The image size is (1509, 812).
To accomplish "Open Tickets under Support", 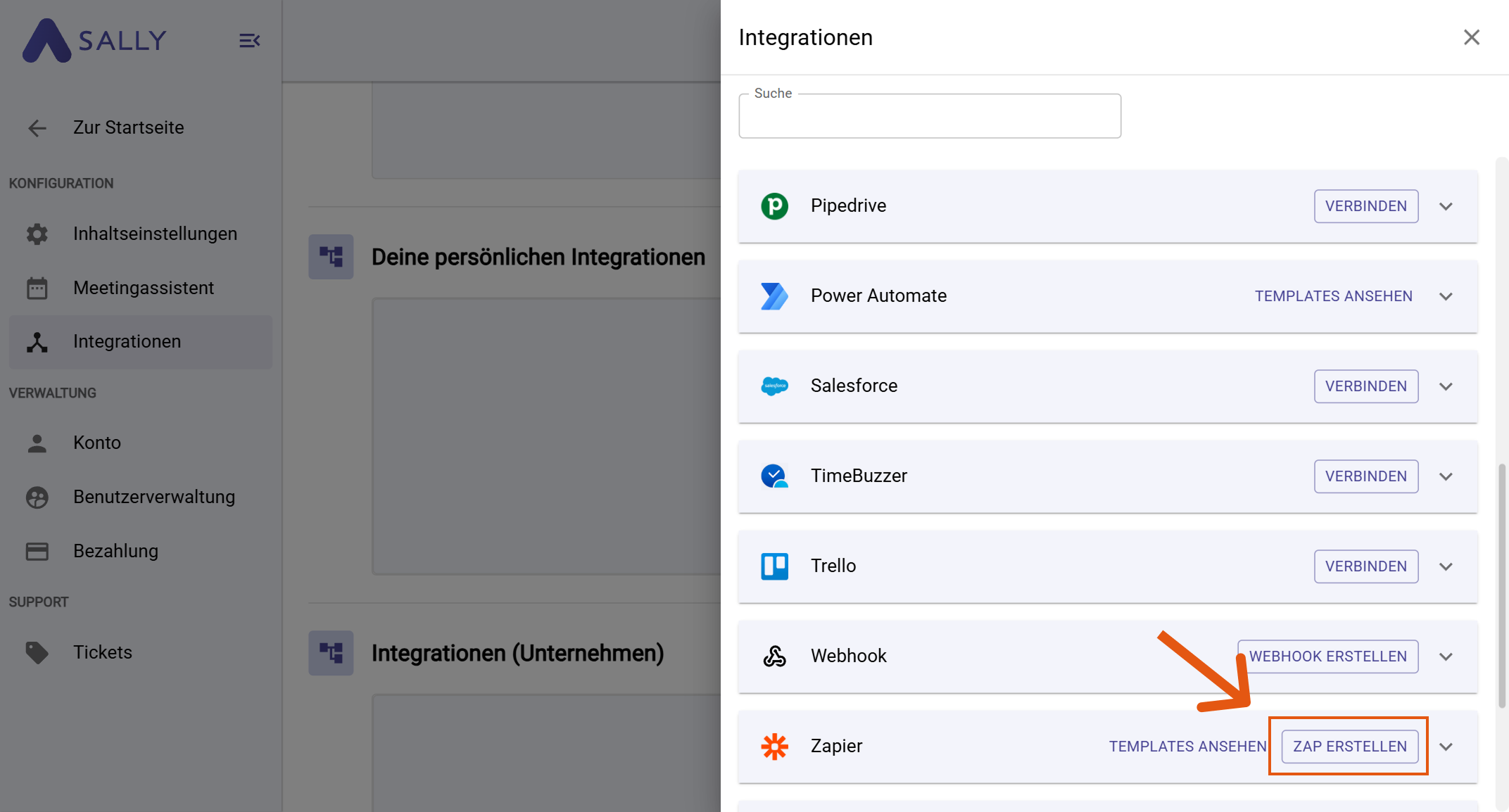I will (x=140, y=652).
